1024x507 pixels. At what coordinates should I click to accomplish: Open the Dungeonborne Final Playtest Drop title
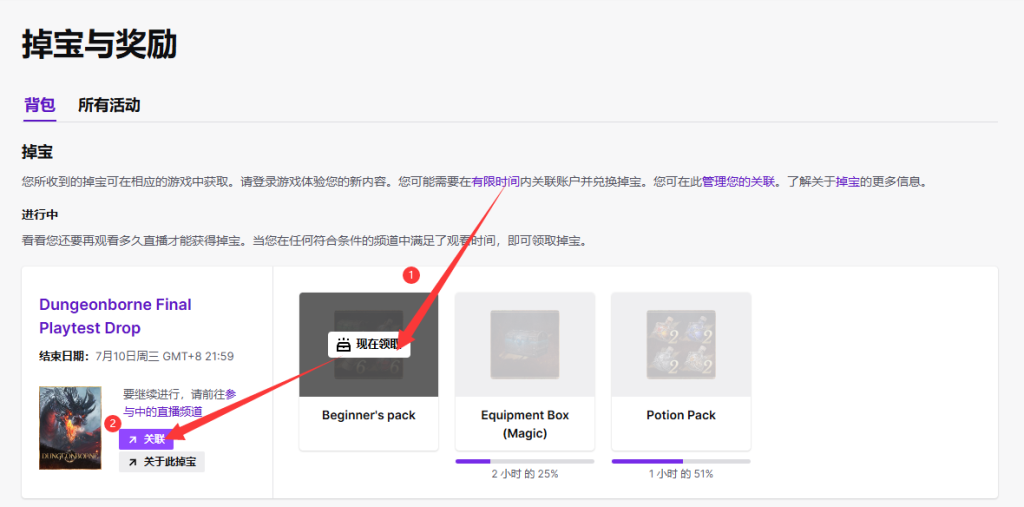tap(115, 316)
